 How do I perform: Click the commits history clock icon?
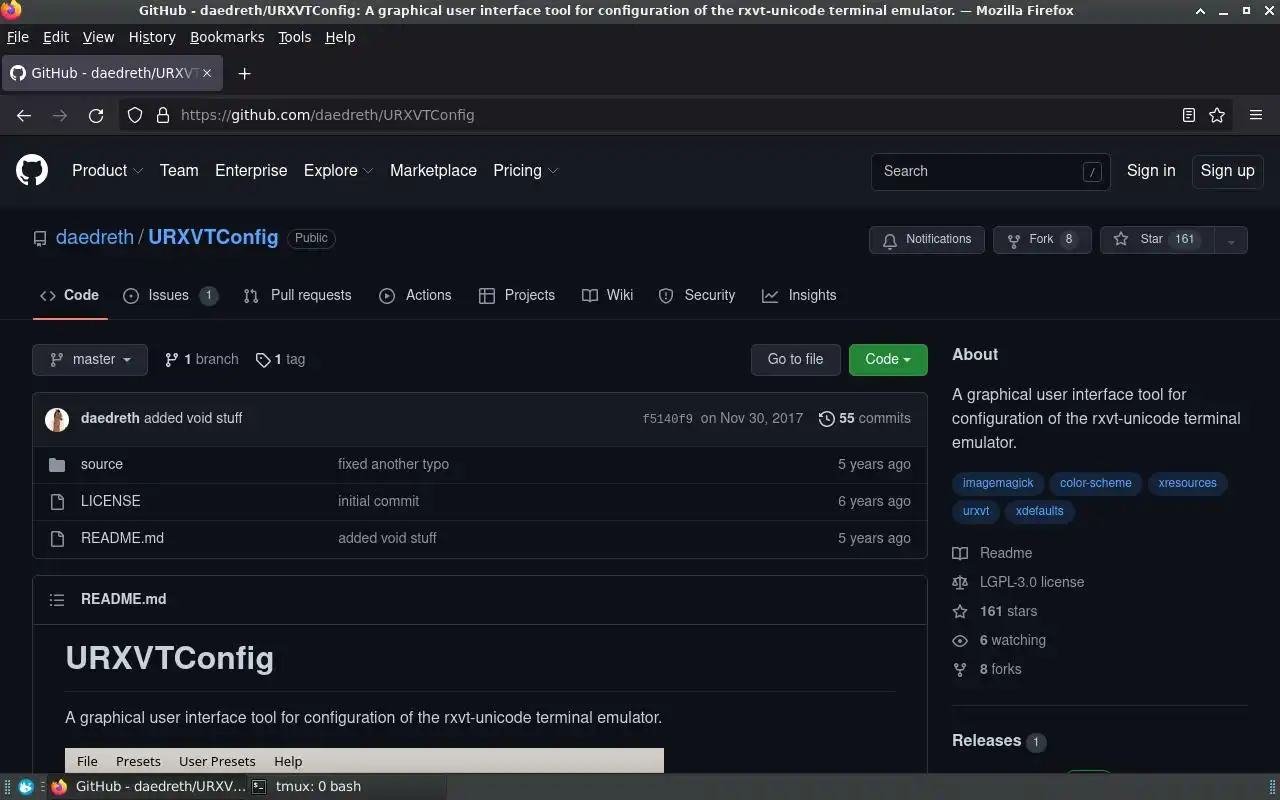(826, 419)
